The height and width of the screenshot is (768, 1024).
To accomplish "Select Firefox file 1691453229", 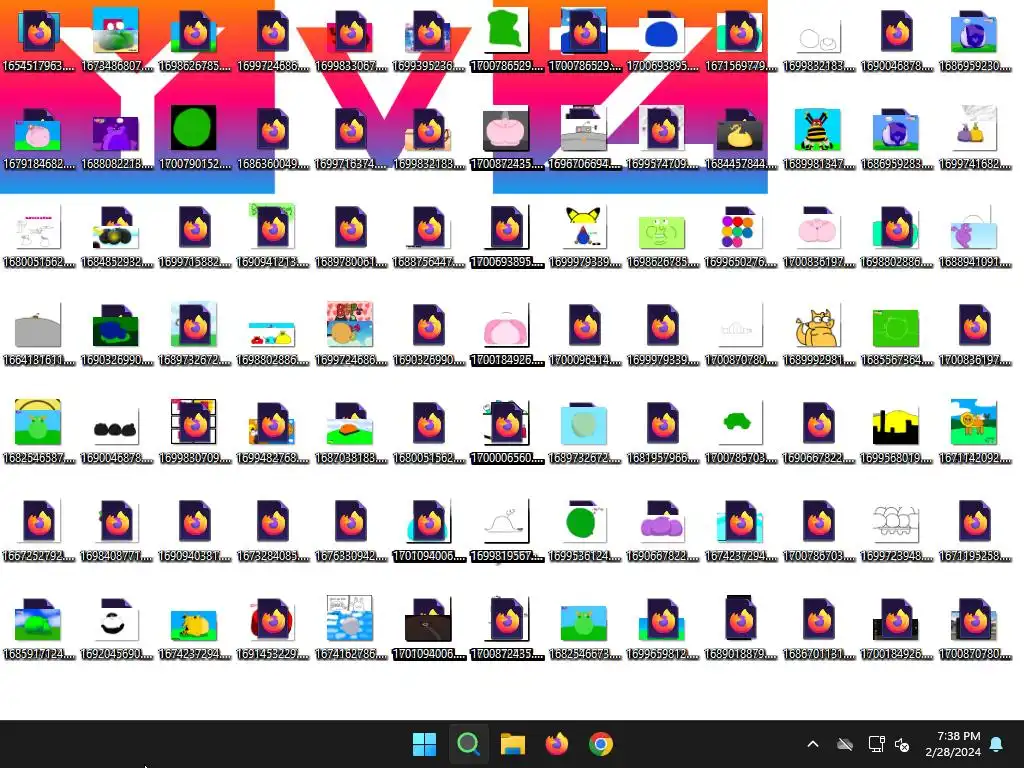I will (272, 628).
